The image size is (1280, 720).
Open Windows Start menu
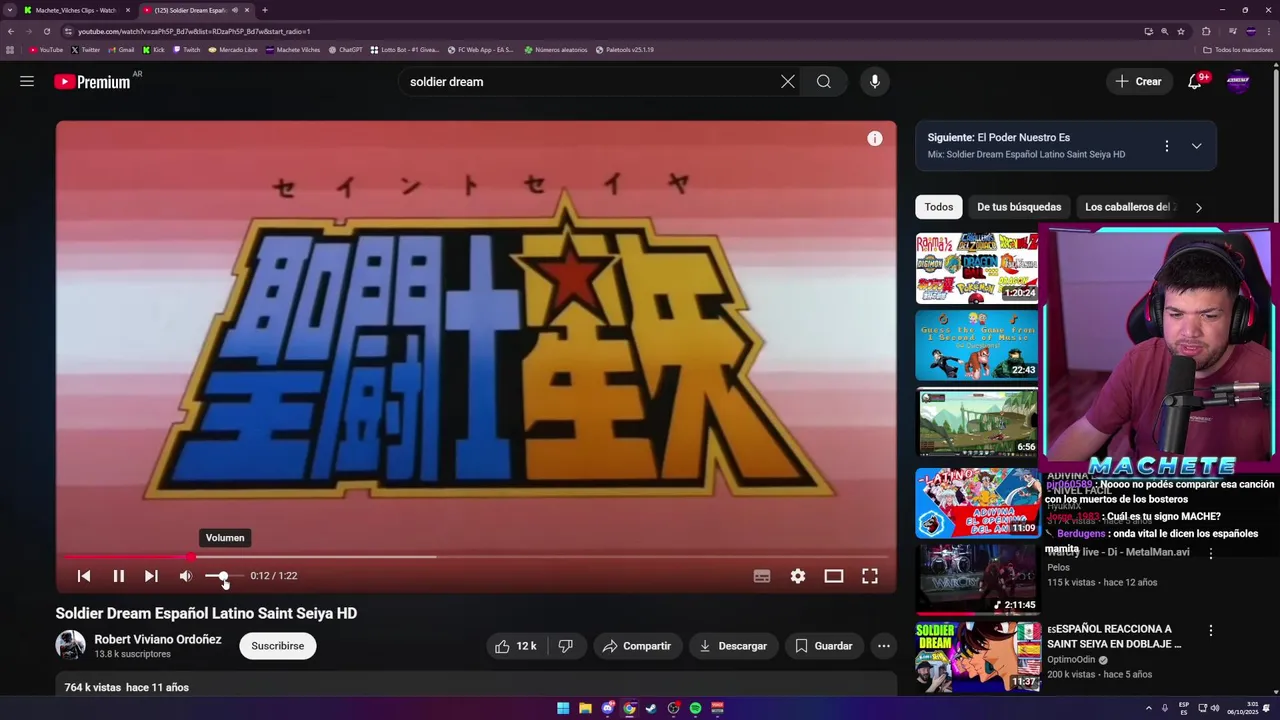(563, 708)
